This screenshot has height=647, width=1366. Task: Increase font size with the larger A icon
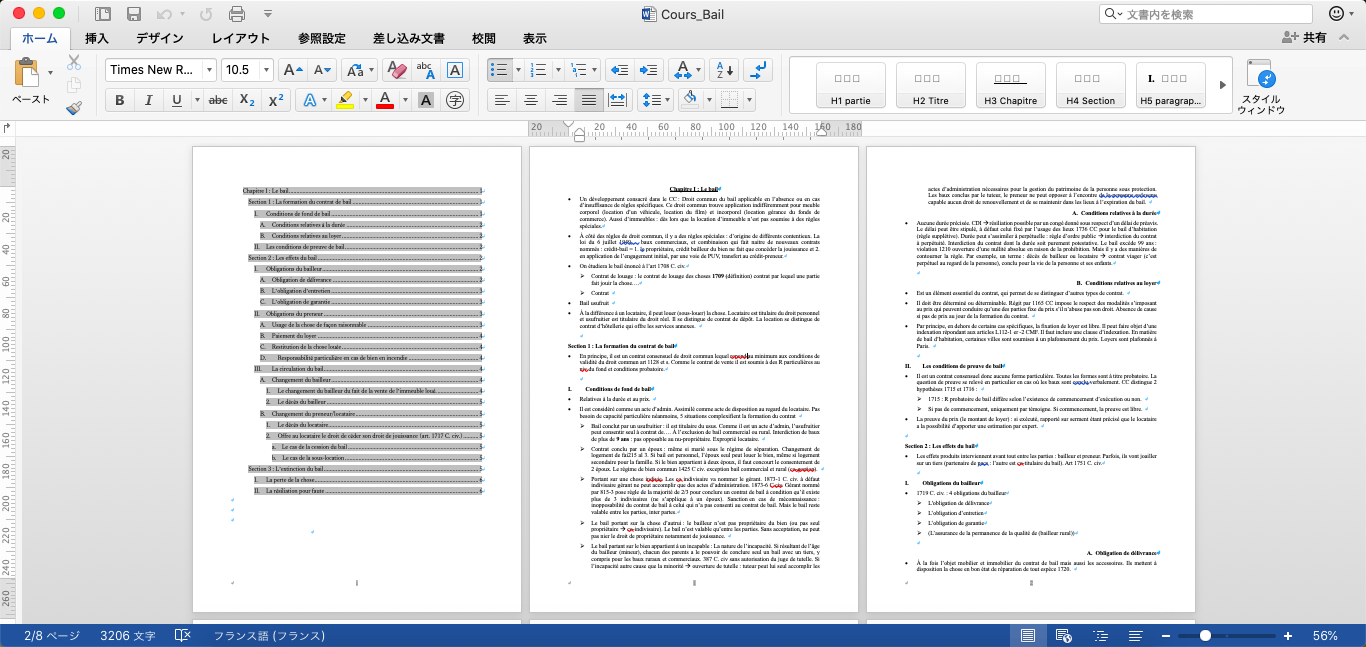(292, 70)
